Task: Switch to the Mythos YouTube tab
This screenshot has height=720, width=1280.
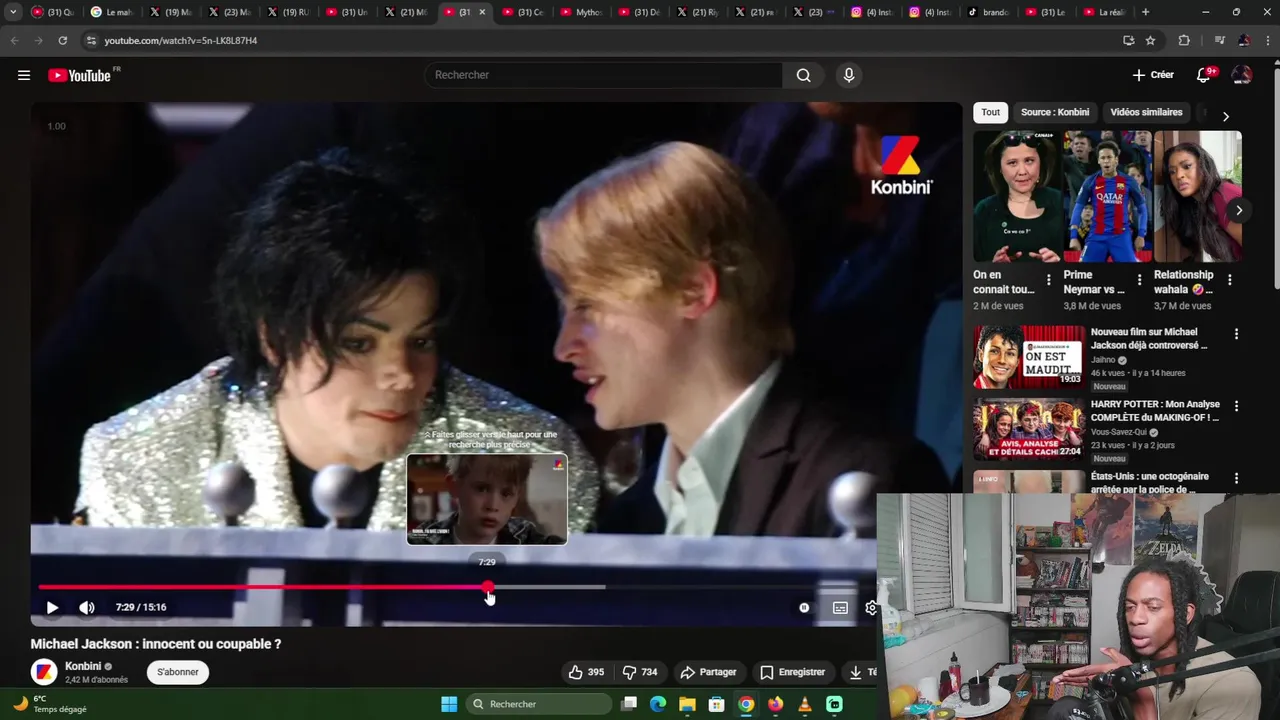Action: [x=581, y=12]
